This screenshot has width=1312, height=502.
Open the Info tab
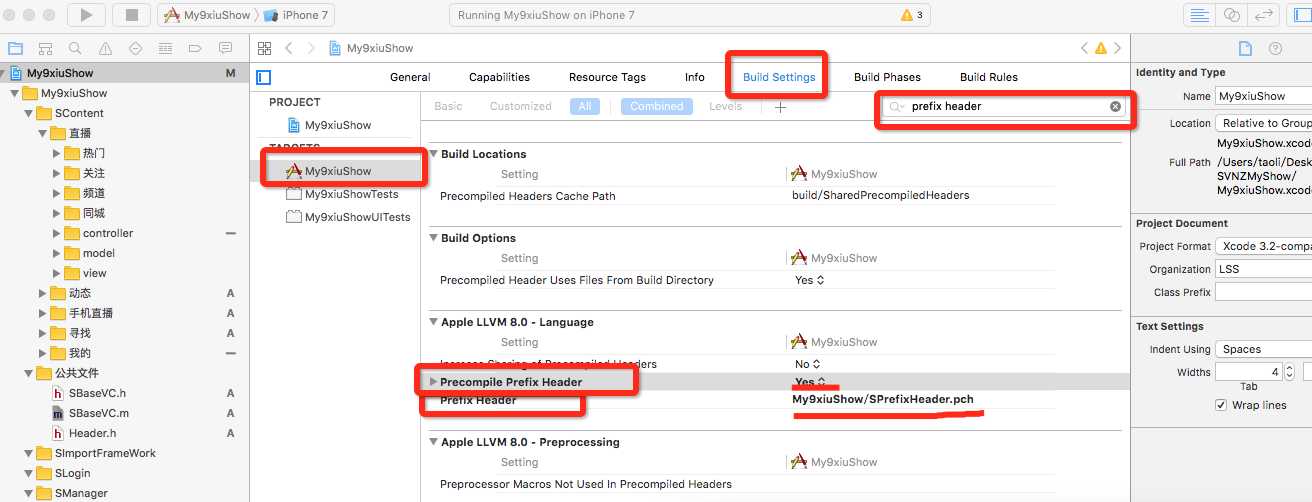(x=695, y=77)
